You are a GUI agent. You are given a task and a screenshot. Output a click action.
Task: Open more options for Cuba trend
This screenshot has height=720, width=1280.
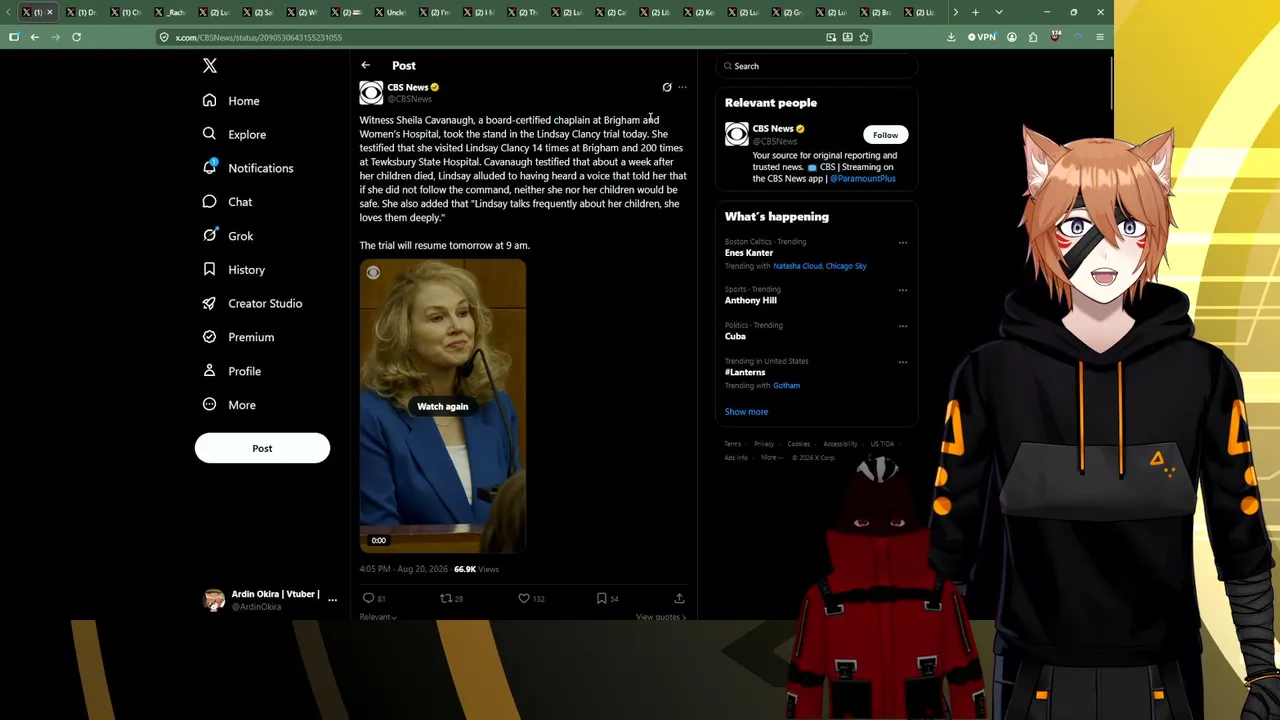pos(903,326)
